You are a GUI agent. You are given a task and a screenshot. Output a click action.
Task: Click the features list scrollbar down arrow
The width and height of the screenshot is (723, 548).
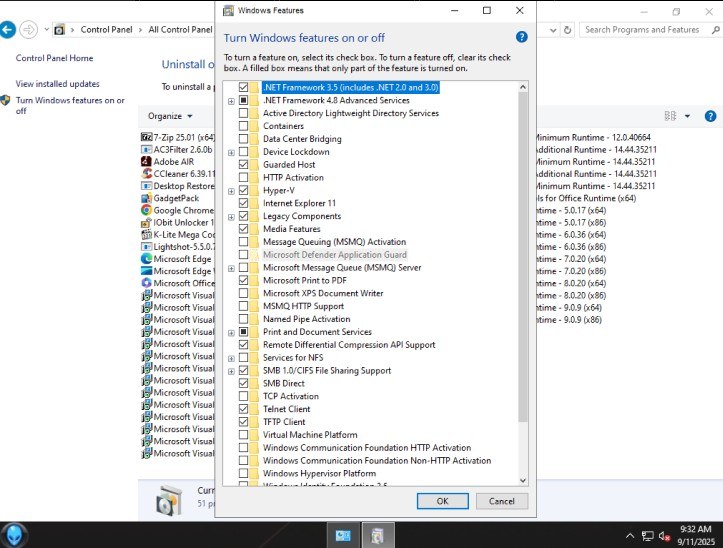click(x=523, y=480)
